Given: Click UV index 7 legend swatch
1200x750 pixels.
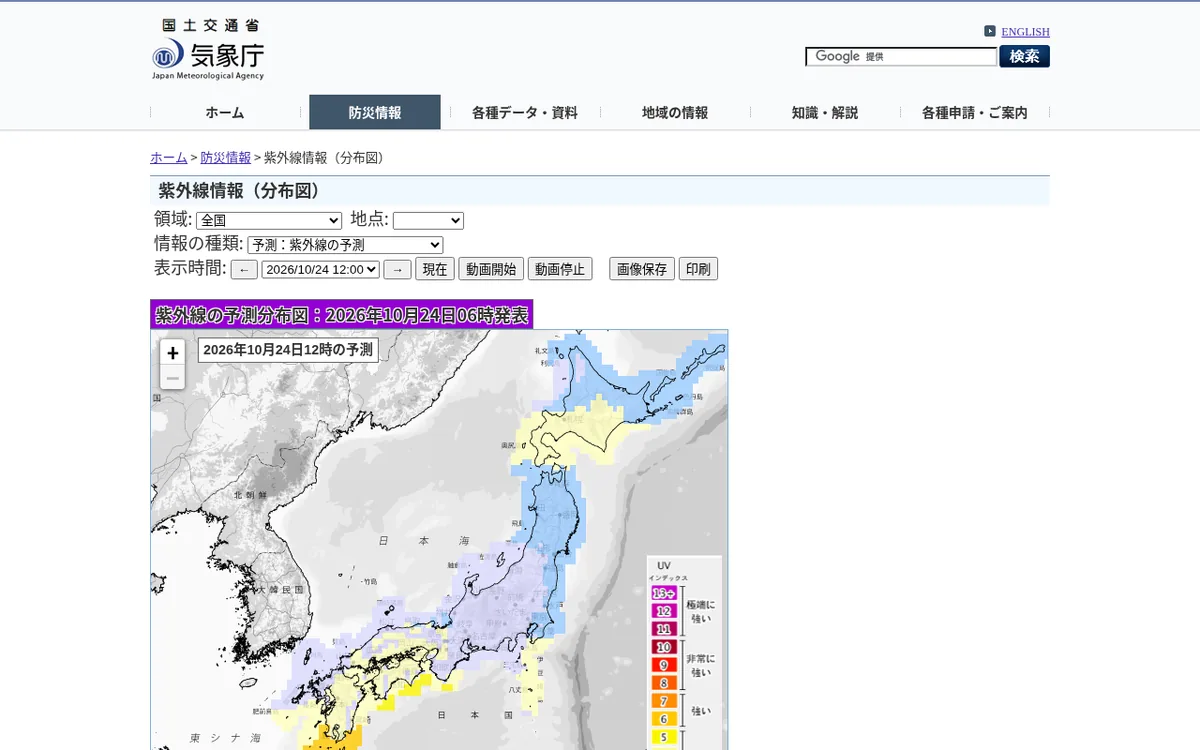Looking at the screenshot, I should point(664,701).
